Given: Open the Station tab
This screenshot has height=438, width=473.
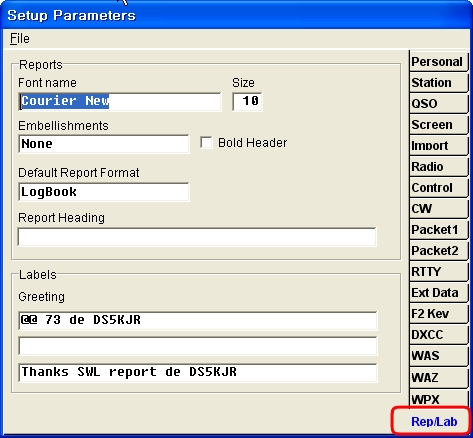Looking at the screenshot, I should point(439,83).
